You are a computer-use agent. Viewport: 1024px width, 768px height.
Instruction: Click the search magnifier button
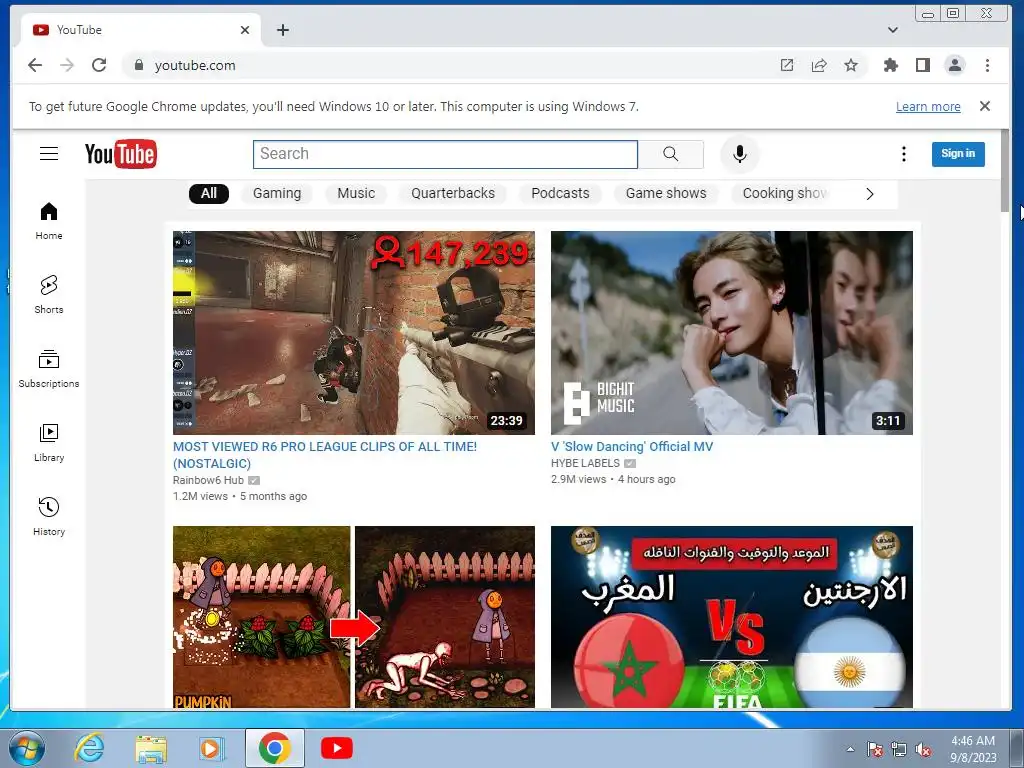tap(671, 154)
